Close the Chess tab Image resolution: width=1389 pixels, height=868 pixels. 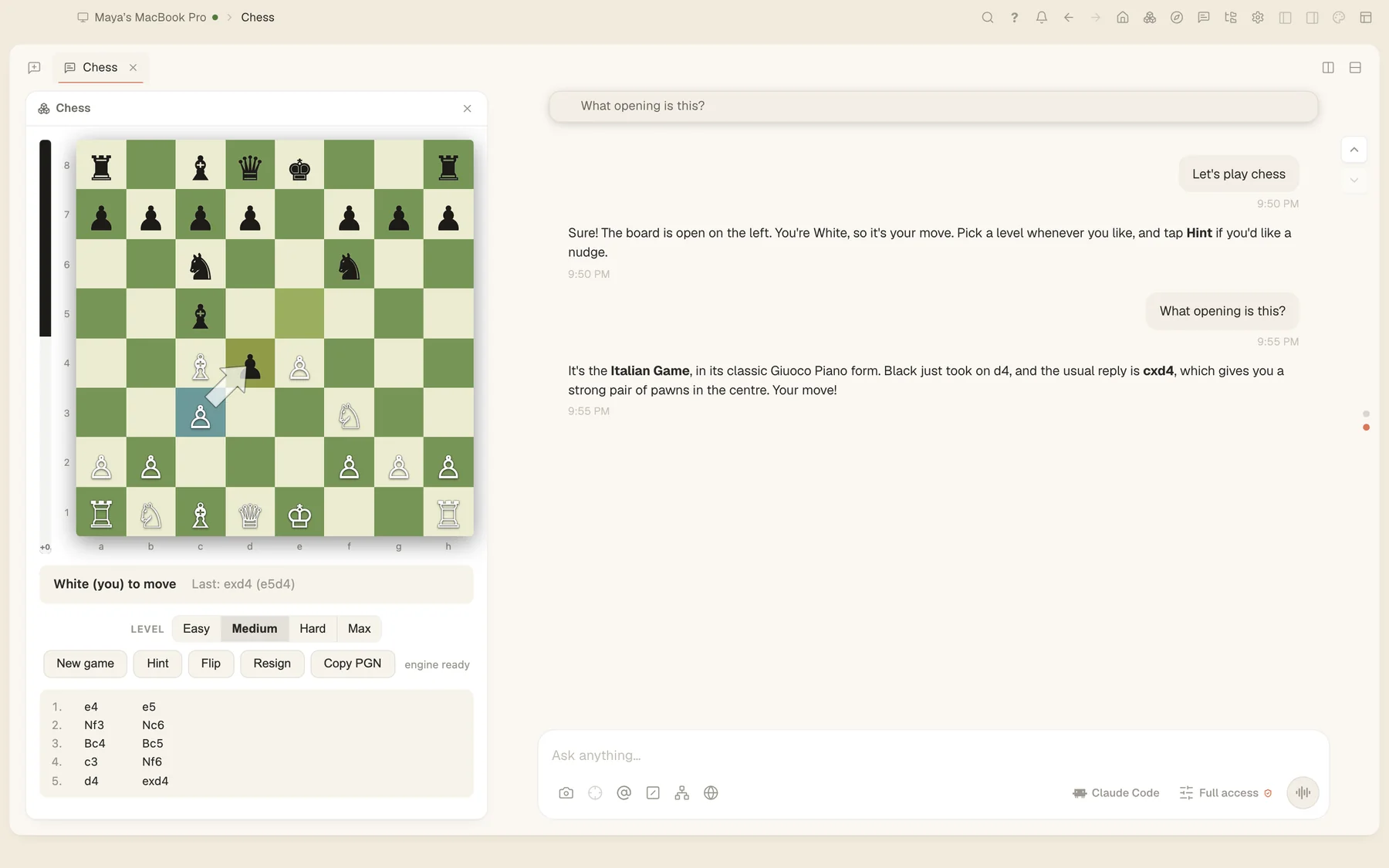133,68
